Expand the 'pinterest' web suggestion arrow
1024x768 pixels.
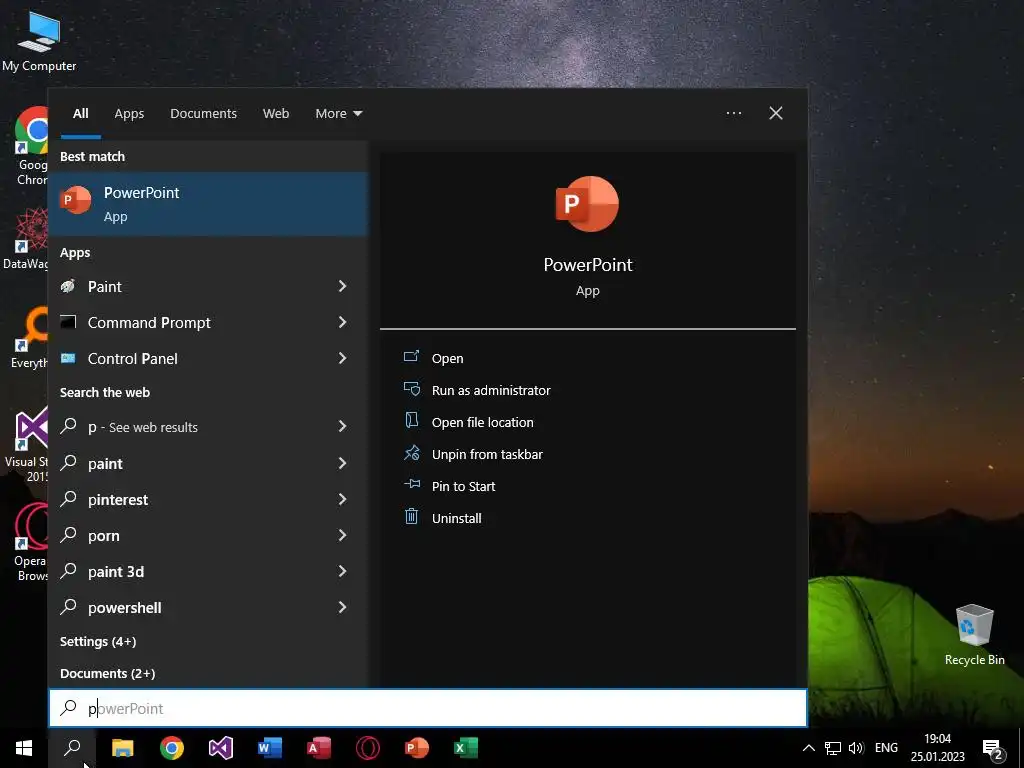(342, 499)
